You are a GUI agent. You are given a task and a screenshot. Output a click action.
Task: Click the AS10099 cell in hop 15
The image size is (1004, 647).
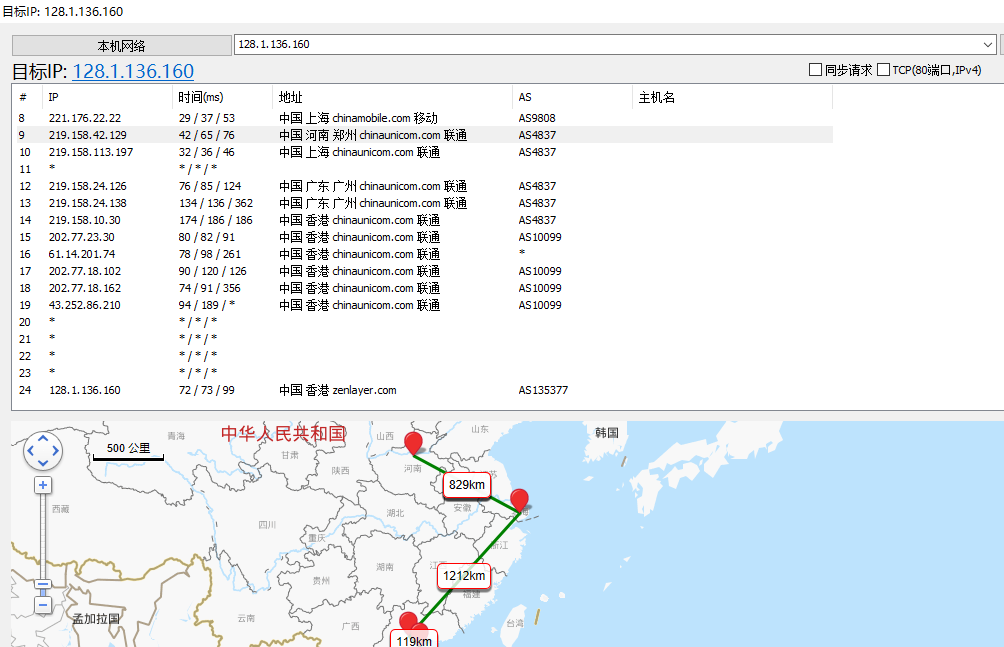point(540,237)
